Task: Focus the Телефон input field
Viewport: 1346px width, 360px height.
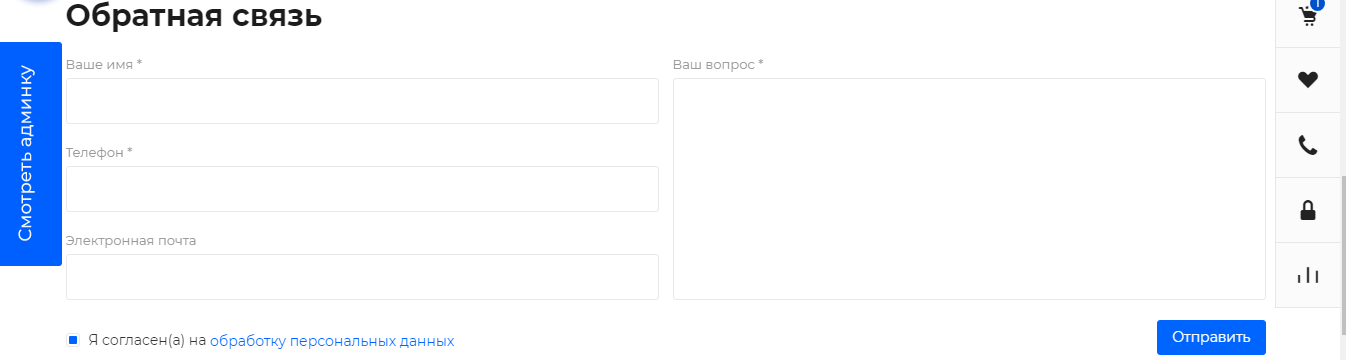Action: [362, 189]
